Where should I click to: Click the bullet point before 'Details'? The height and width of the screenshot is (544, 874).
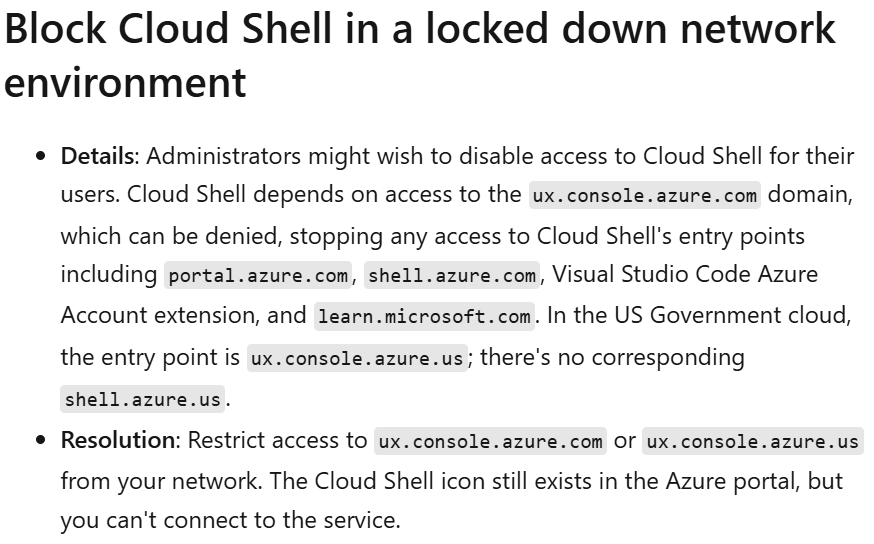click(x=41, y=157)
